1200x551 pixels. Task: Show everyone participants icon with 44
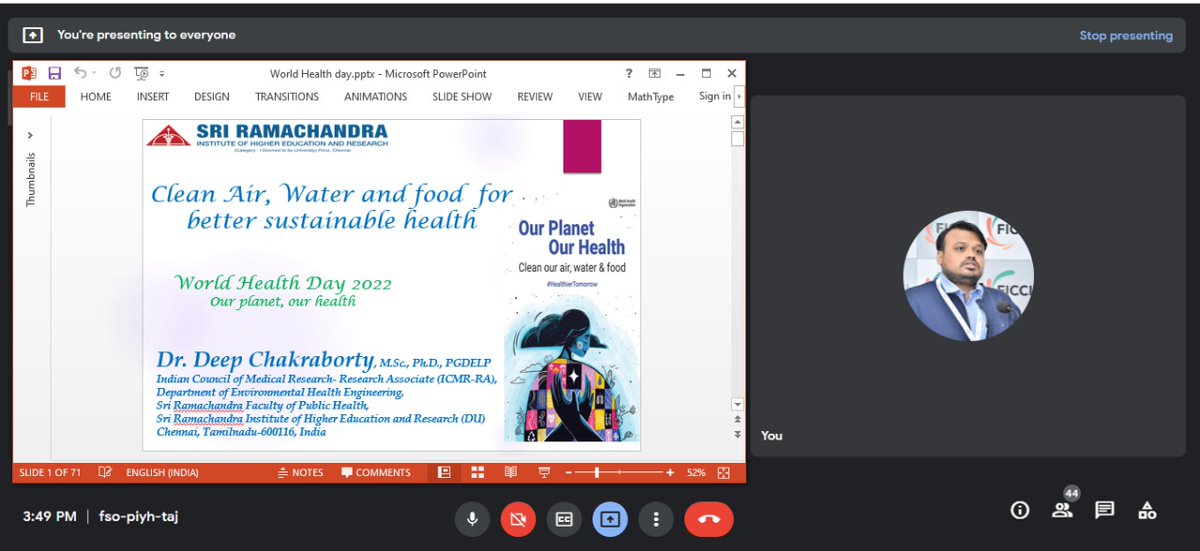coord(1062,510)
